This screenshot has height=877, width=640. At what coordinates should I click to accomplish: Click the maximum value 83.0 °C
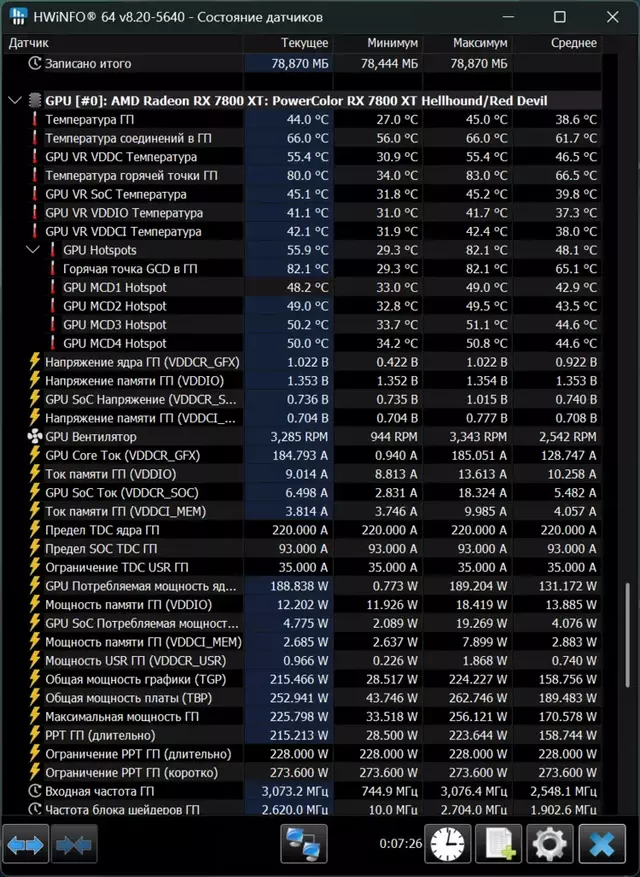click(x=487, y=176)
